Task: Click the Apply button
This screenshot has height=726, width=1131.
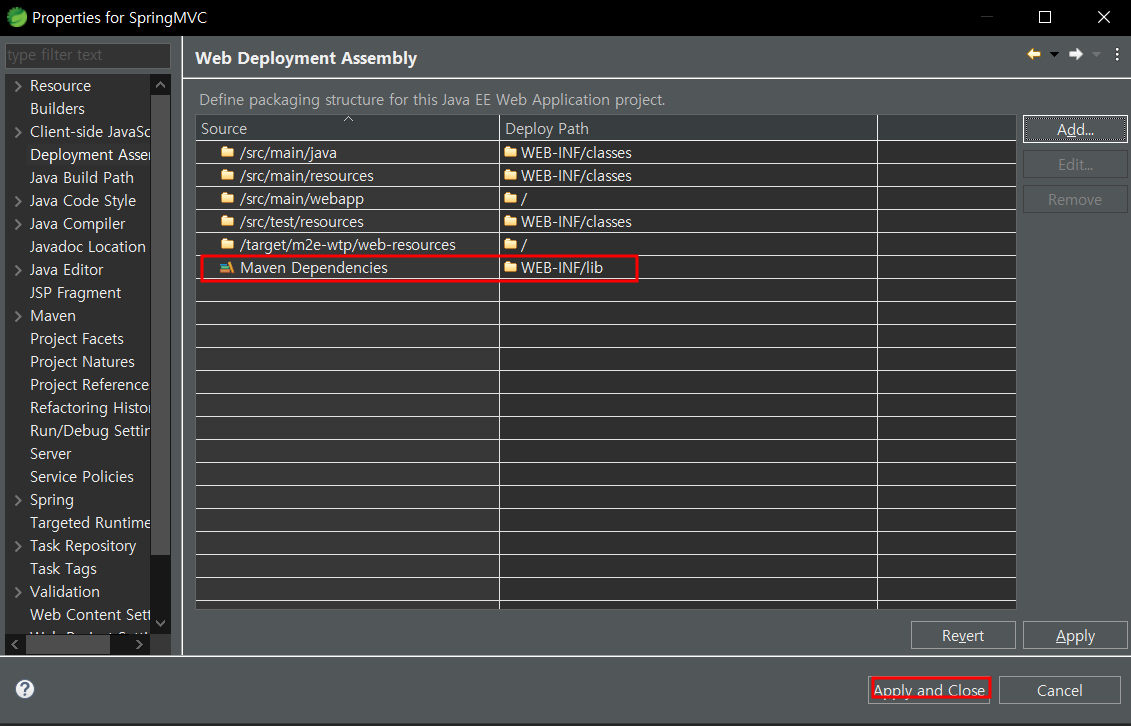Action: [x=1075, y=636]
